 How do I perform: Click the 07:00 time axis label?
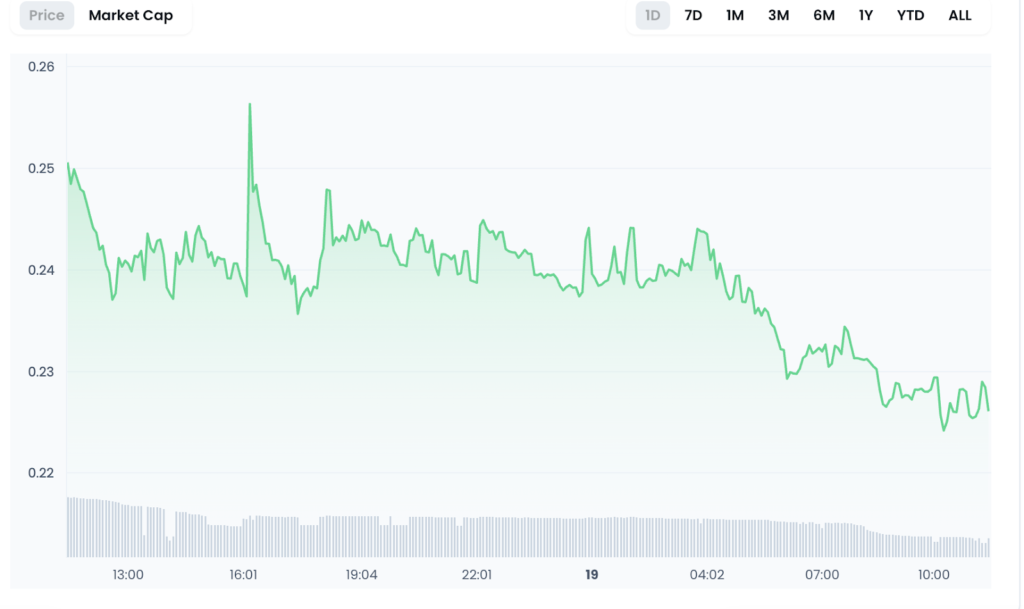click(x=822, y=575)
